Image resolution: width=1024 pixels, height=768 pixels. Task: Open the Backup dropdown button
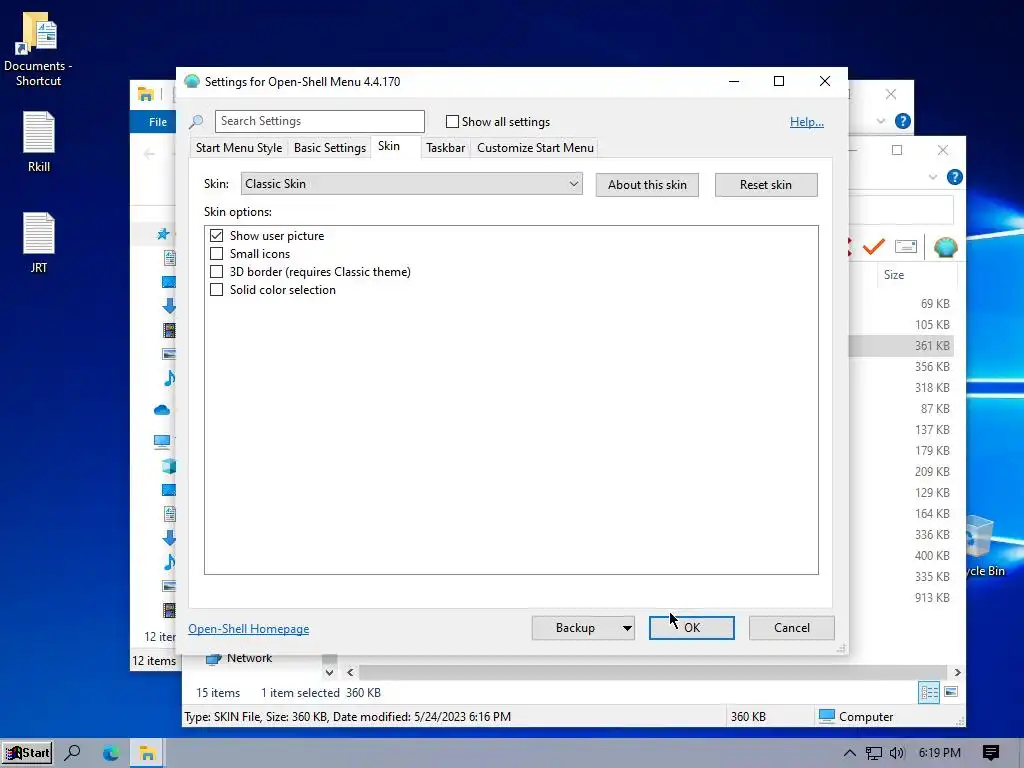[583, 628]
